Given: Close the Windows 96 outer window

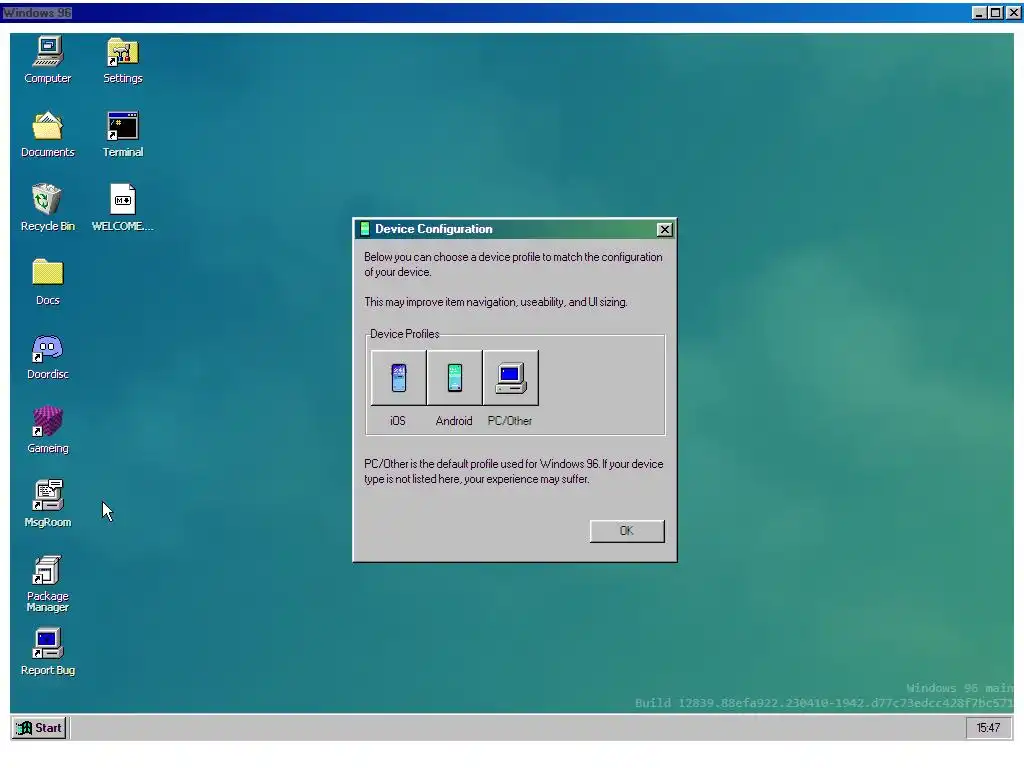Looking at the screenshot, I should point(1012,12).
